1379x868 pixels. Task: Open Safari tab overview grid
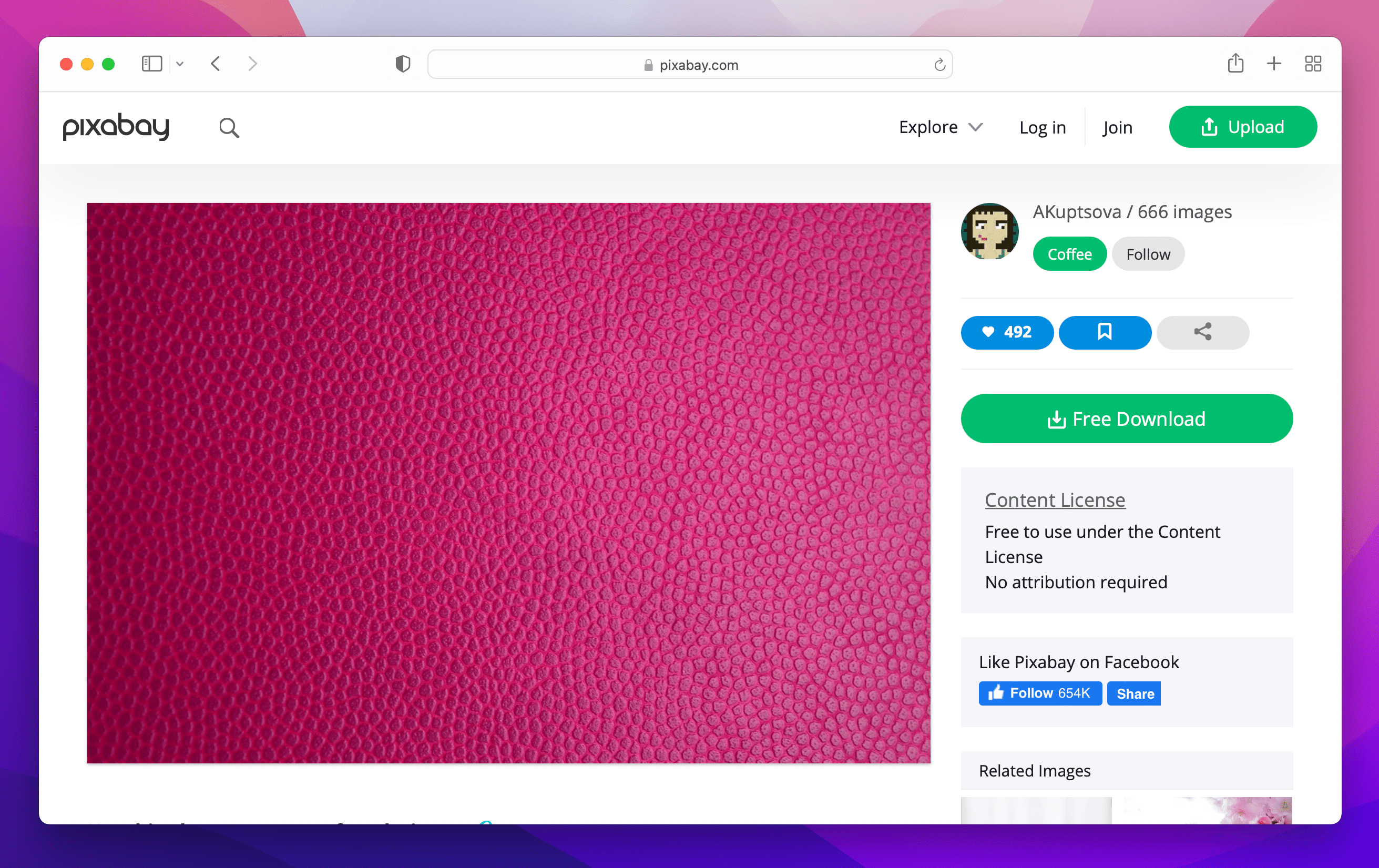pos(1313,64)
